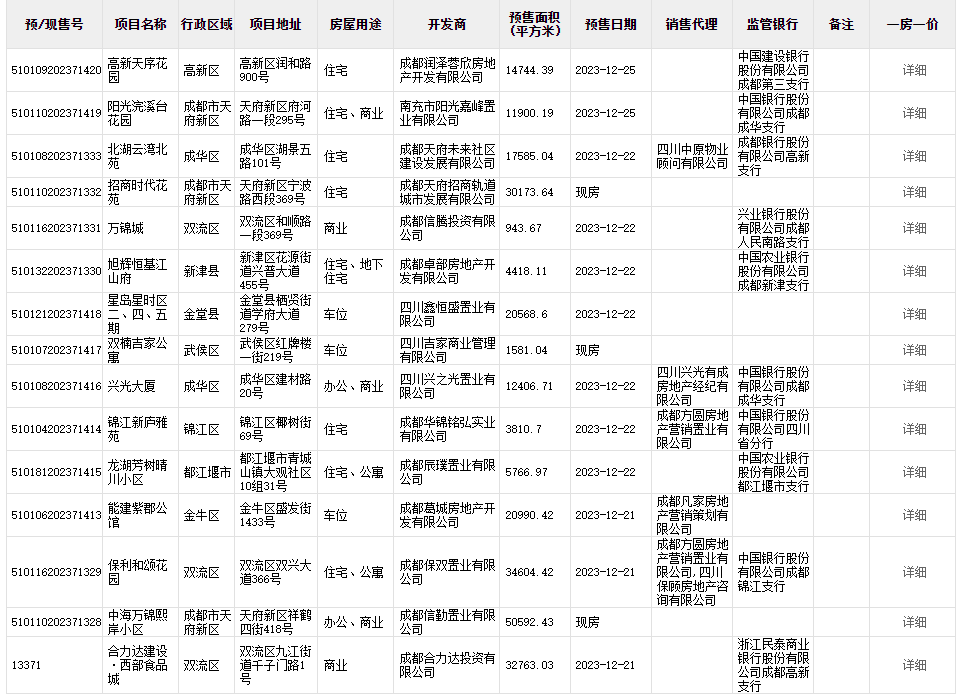Click developer 四川兴之光置业有限公司
This screenshot has height=698, width=959.
pos(447,386)
